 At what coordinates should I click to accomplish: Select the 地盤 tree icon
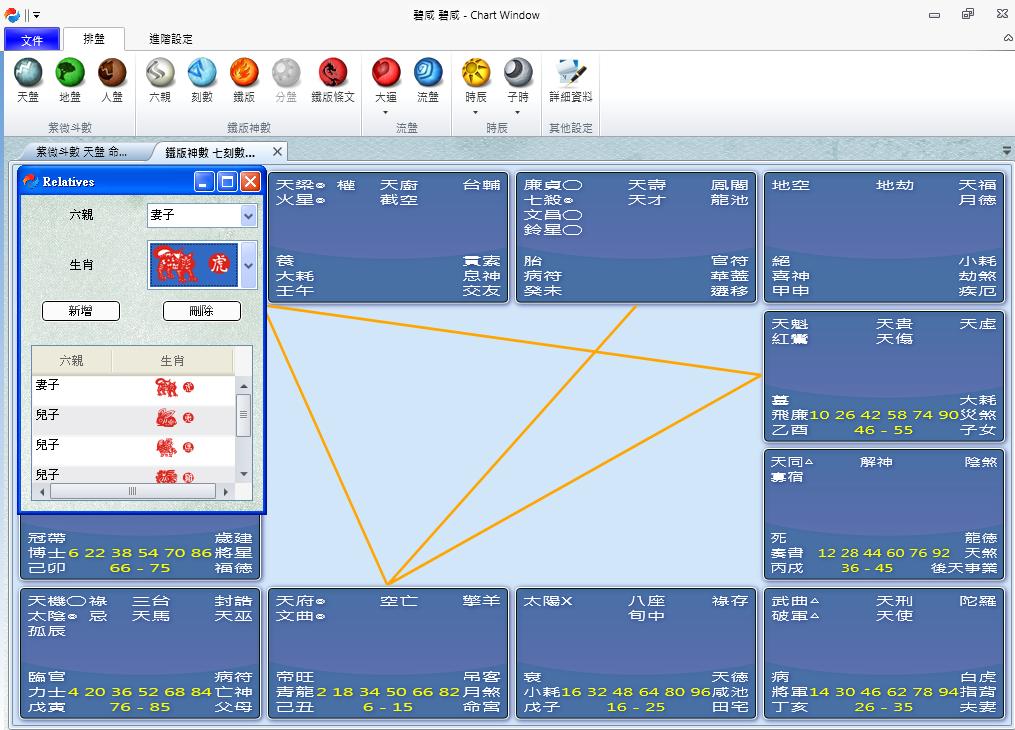pyautogui.click(x=70, y=74)
